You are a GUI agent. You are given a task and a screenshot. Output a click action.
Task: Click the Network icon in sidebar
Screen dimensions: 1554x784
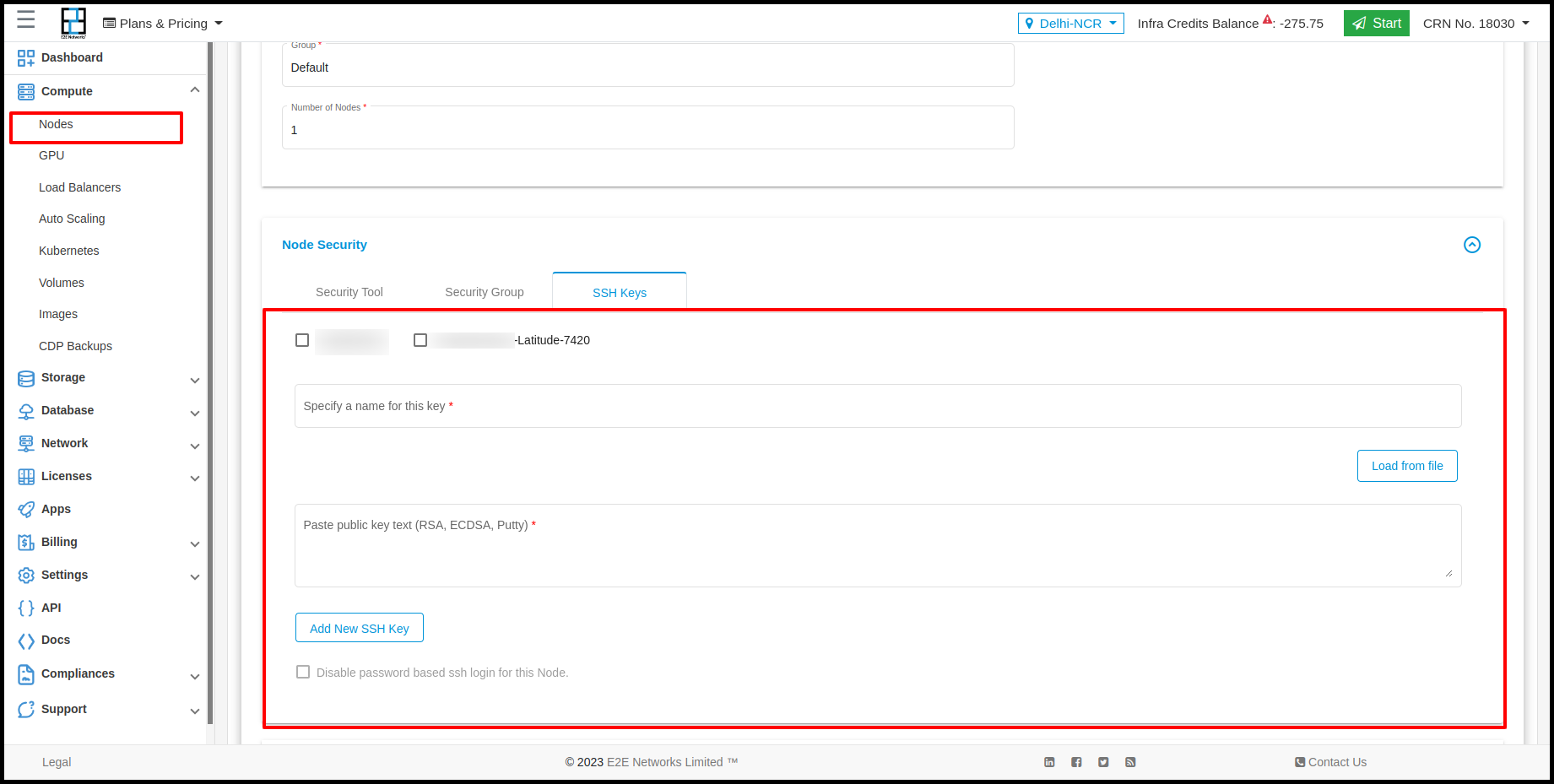[26, 444]
